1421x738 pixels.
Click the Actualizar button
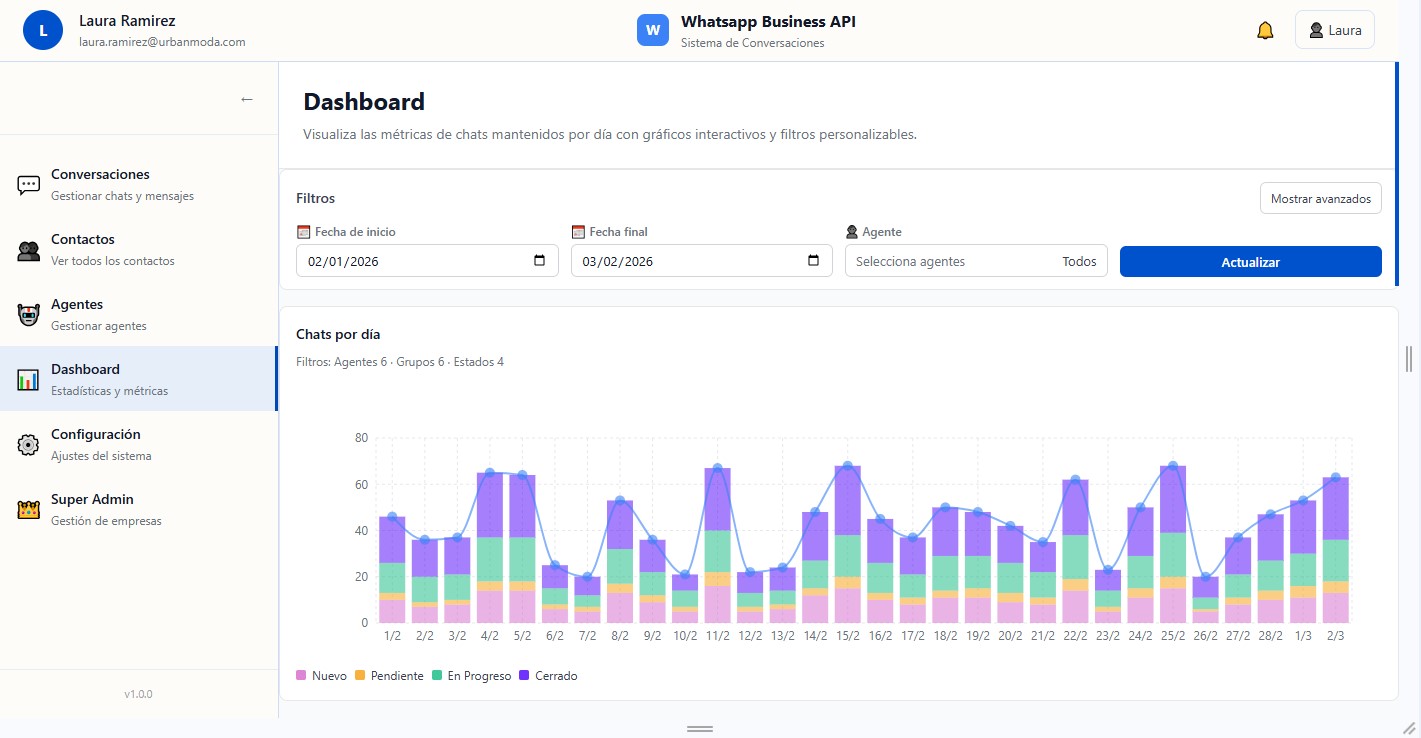pos(1250,262)
